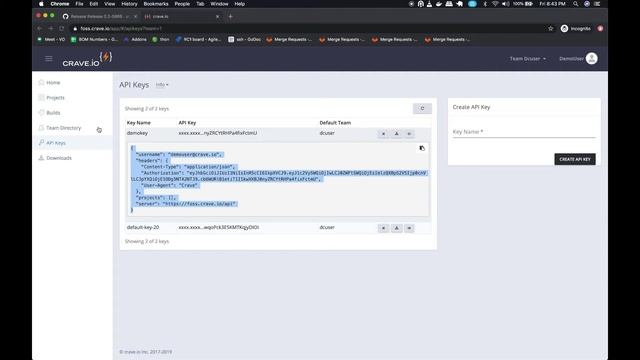This screenshot has width=640, height=360.
Task: Go to Home in the sidebar
Action: coord(53,82)
